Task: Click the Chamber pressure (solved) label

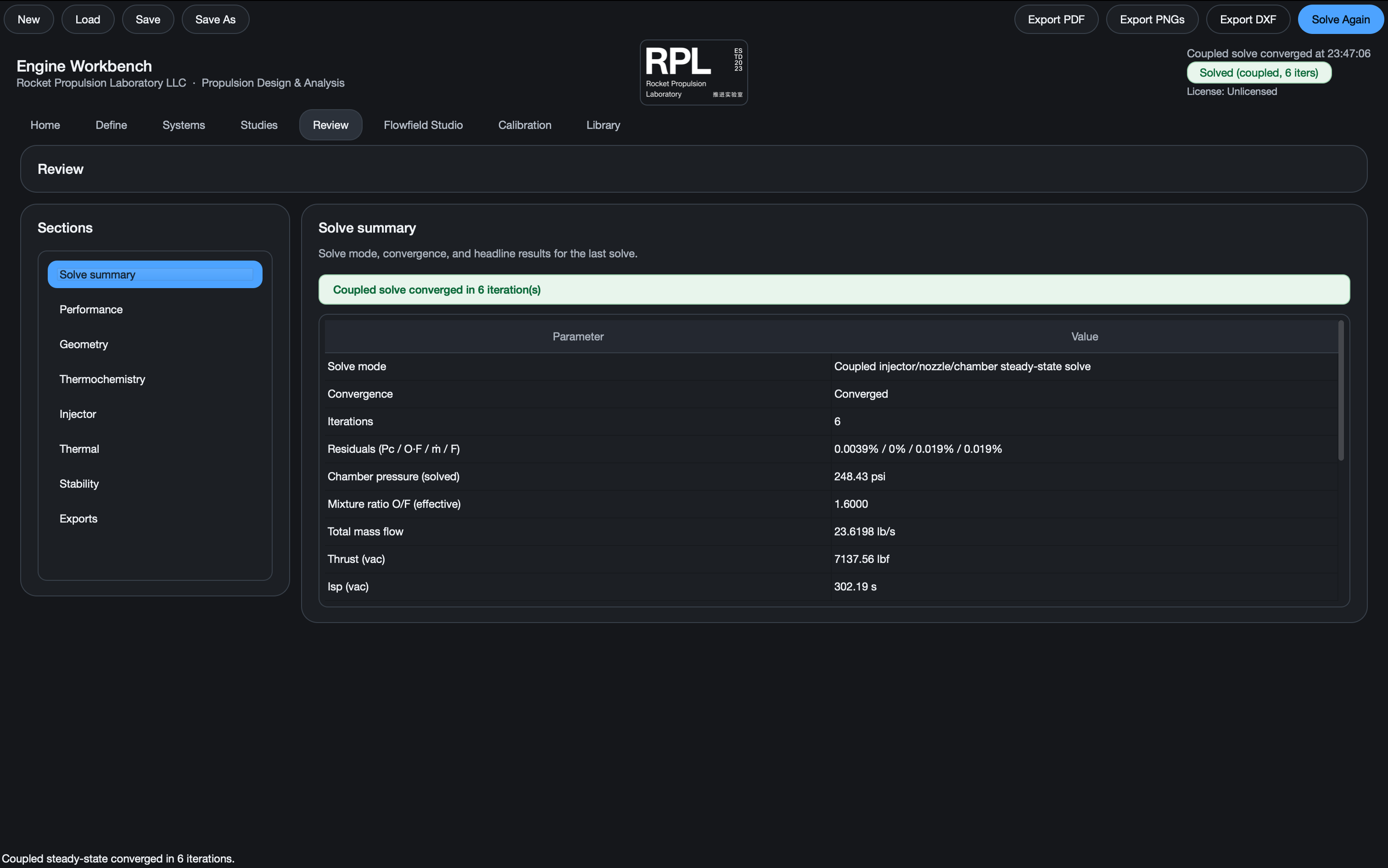Action: (393, 477)
